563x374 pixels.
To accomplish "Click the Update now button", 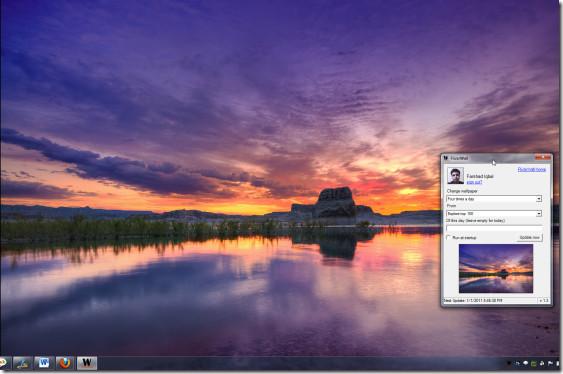I will (530, 238).
